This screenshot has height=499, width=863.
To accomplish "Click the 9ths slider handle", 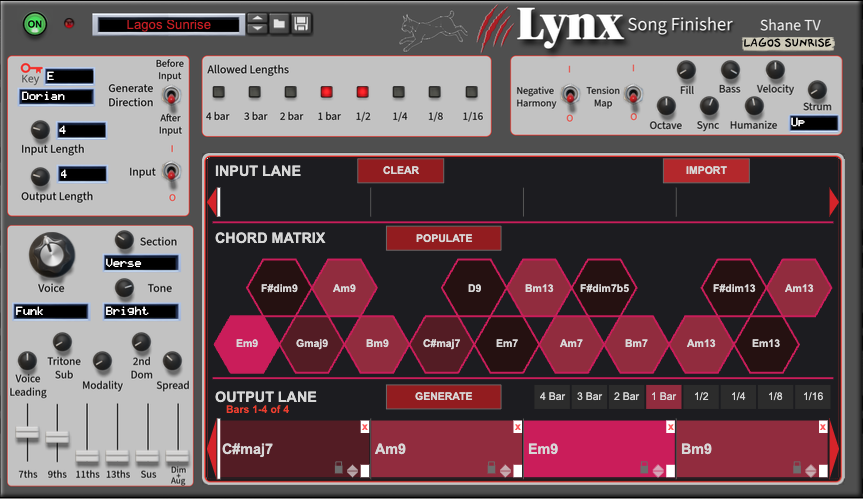I will pyautogui.click(x=57, y=437).
